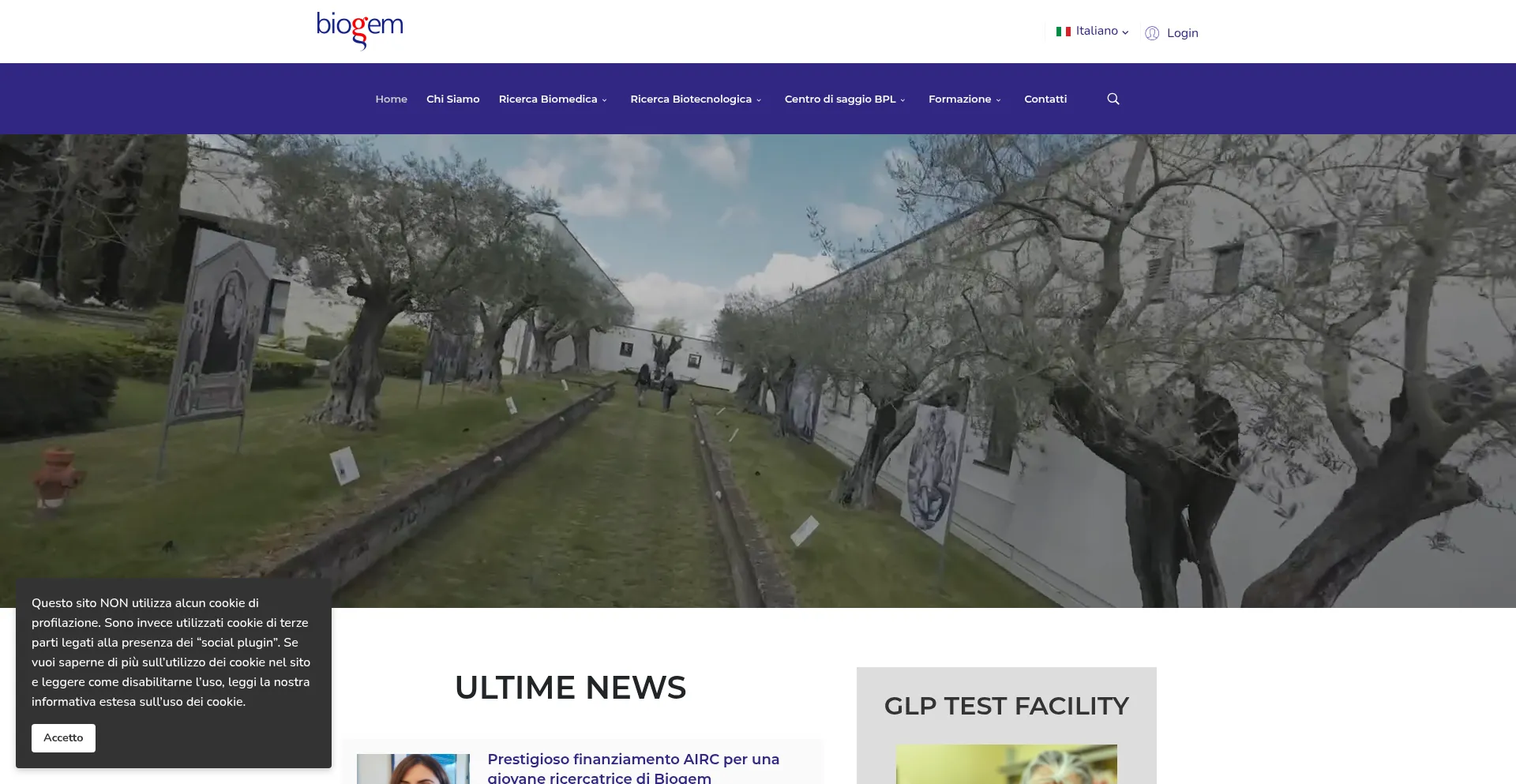This screenshot has height=784, width=1516.
Task: Click the Login link
Action: click(1182, 33)
